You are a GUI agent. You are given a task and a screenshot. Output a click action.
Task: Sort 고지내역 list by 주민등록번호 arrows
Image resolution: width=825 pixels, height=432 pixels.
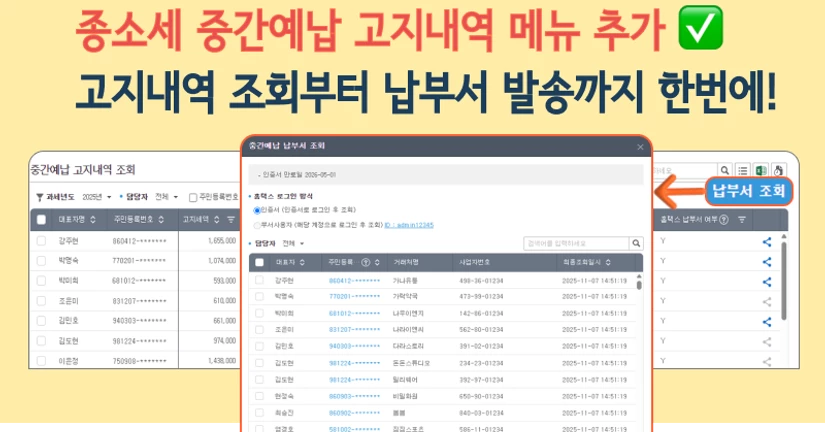[161, 219]
